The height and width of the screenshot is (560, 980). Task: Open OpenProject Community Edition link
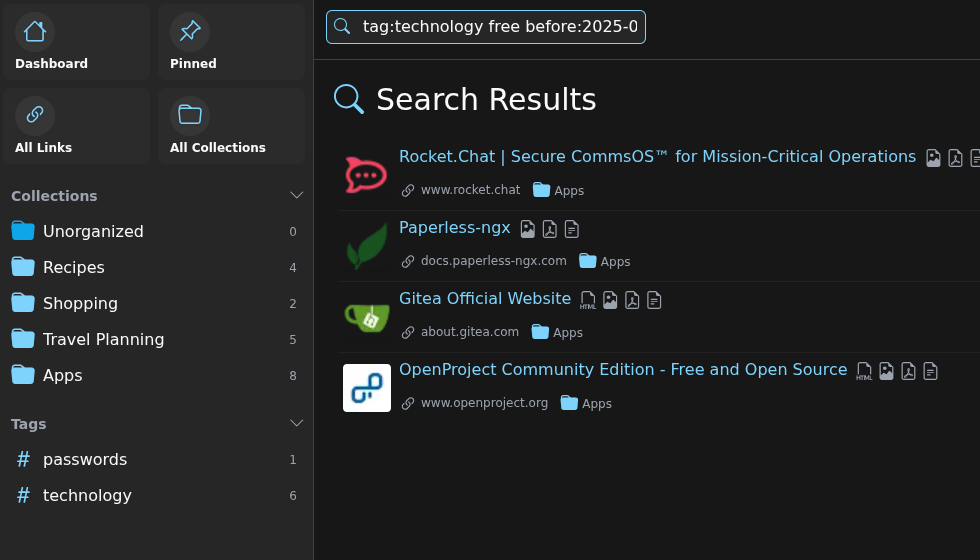tap(623, 370)
